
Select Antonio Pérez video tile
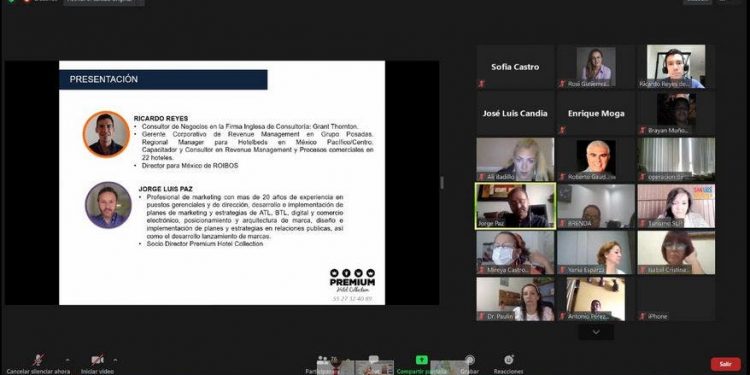[x=596, y=299]
